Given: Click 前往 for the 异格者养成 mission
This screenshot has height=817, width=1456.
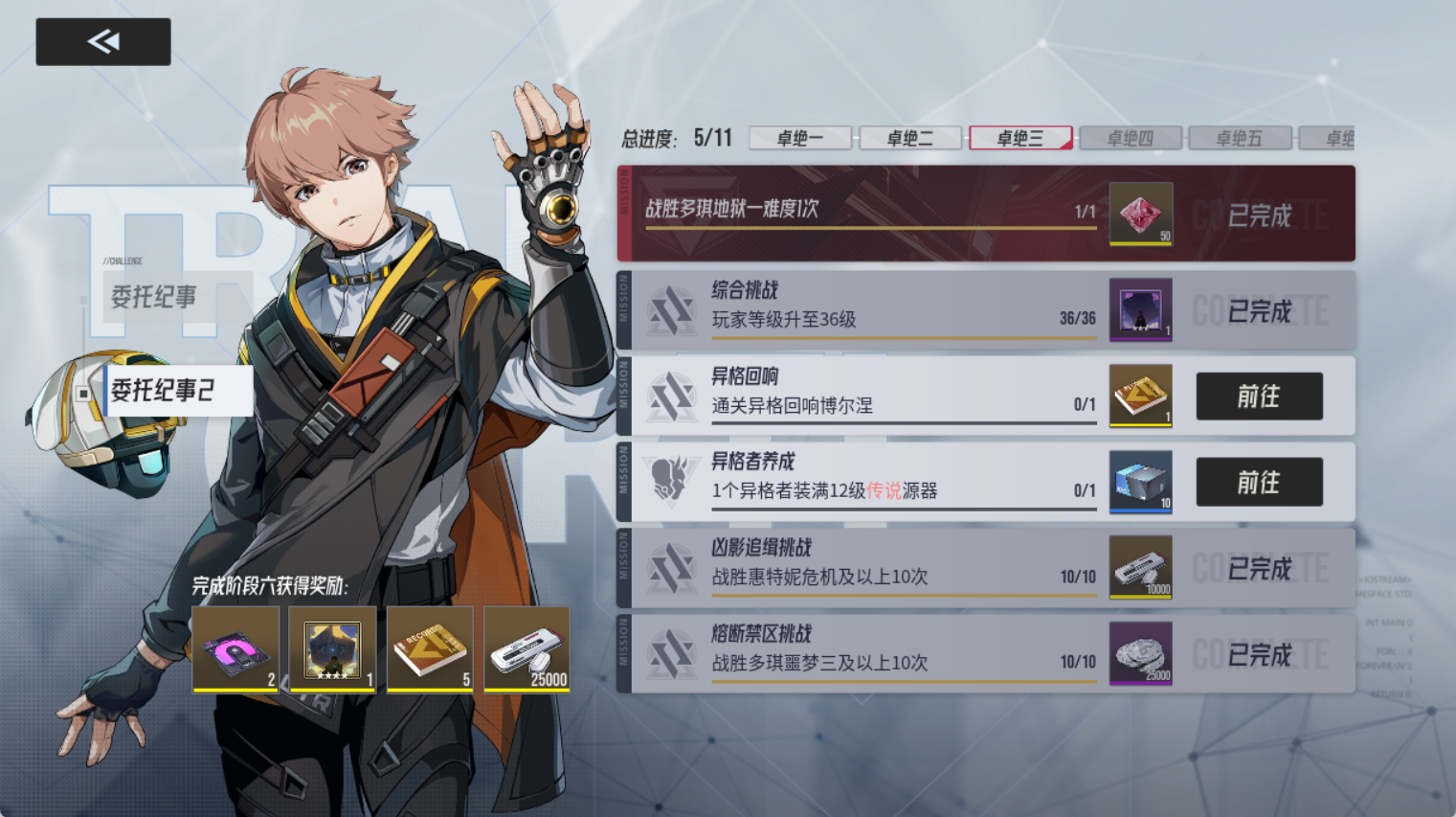Looking at the screenshot, I should click(1259, 482).
